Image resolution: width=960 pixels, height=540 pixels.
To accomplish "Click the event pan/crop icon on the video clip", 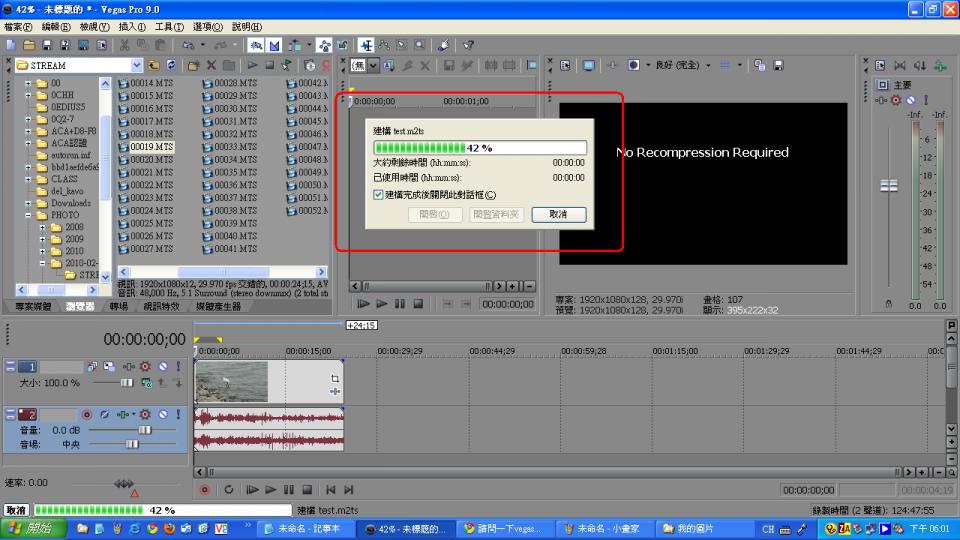I will tap(335, 378).
